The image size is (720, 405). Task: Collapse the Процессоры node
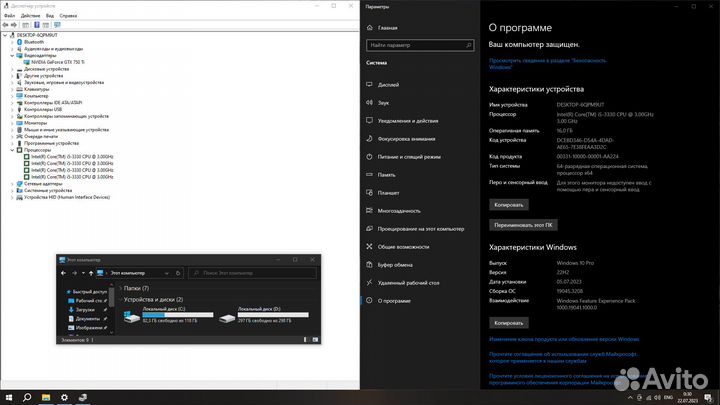[12, 150]
